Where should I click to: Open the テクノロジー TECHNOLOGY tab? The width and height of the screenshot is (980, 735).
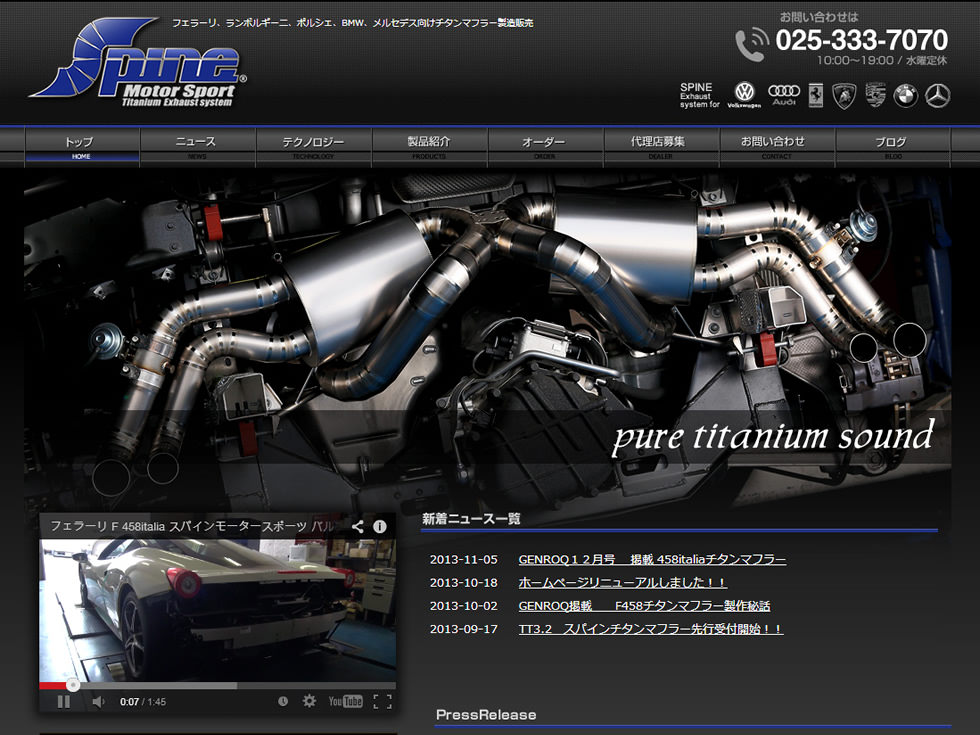tap(314, 148)
